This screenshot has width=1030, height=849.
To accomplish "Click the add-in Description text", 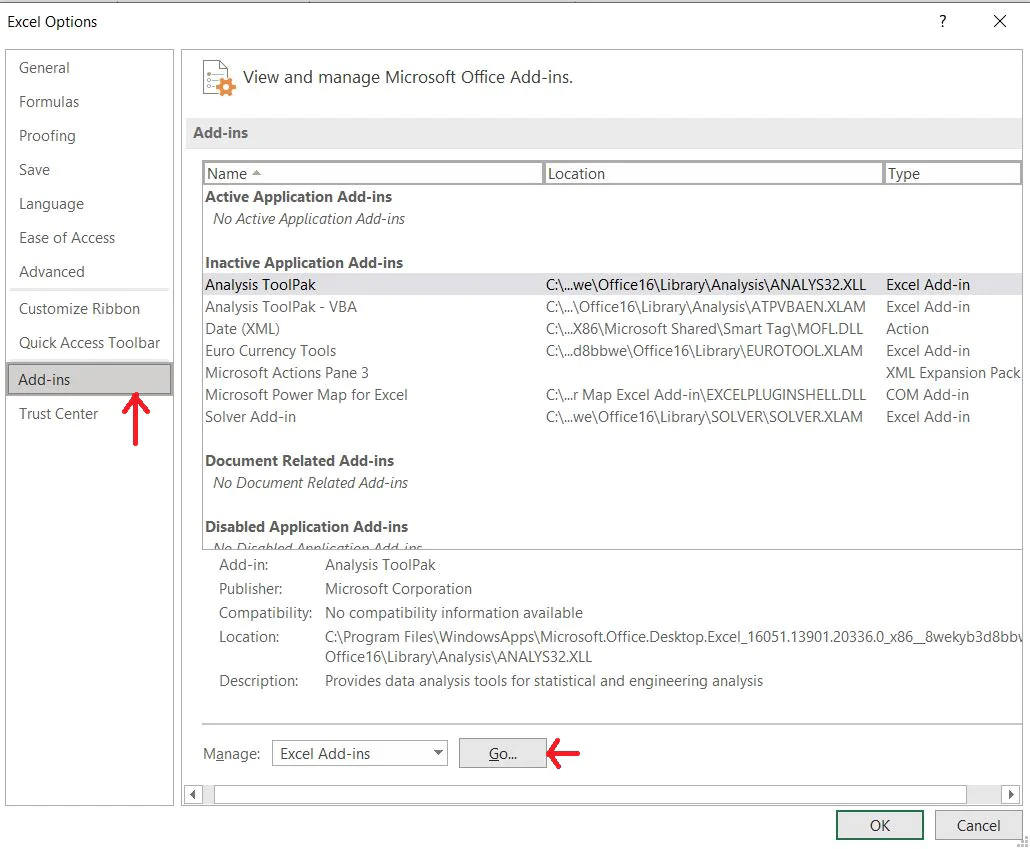I will (x=544, y=681).
